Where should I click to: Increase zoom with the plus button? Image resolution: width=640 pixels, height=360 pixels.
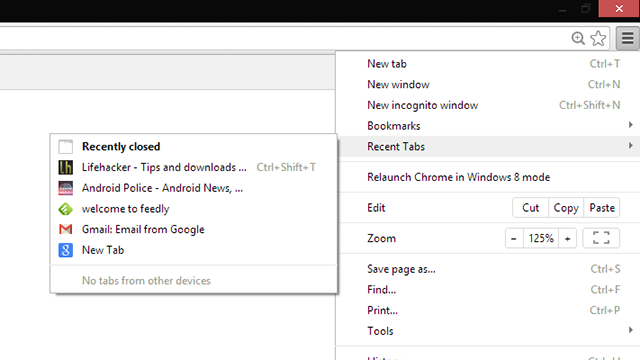pyautogui.click(x=567, y=238)
